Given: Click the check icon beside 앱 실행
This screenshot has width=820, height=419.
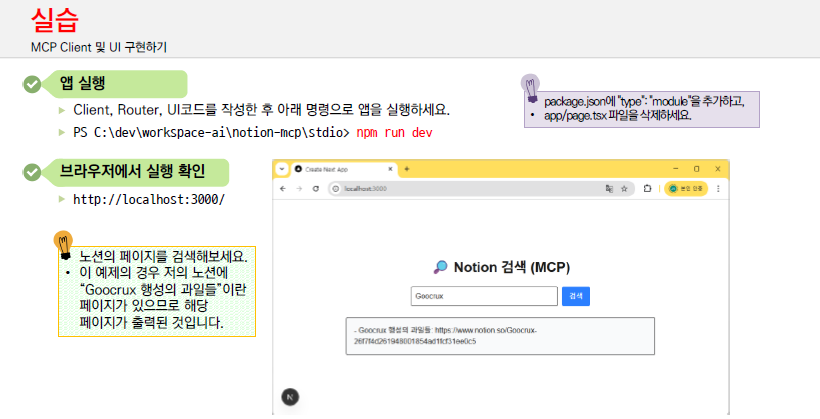Looking at the screenshot, I should coord(32,84).
